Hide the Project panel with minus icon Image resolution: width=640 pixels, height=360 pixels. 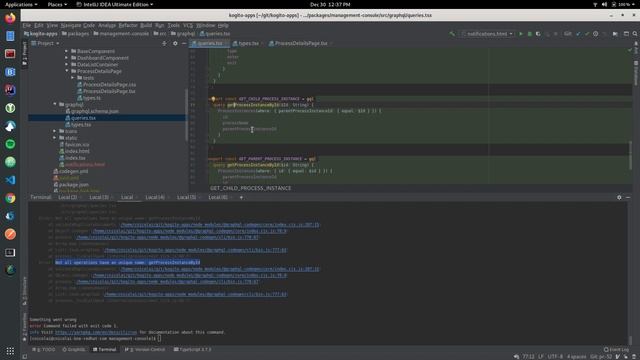[x=184, y=43]
